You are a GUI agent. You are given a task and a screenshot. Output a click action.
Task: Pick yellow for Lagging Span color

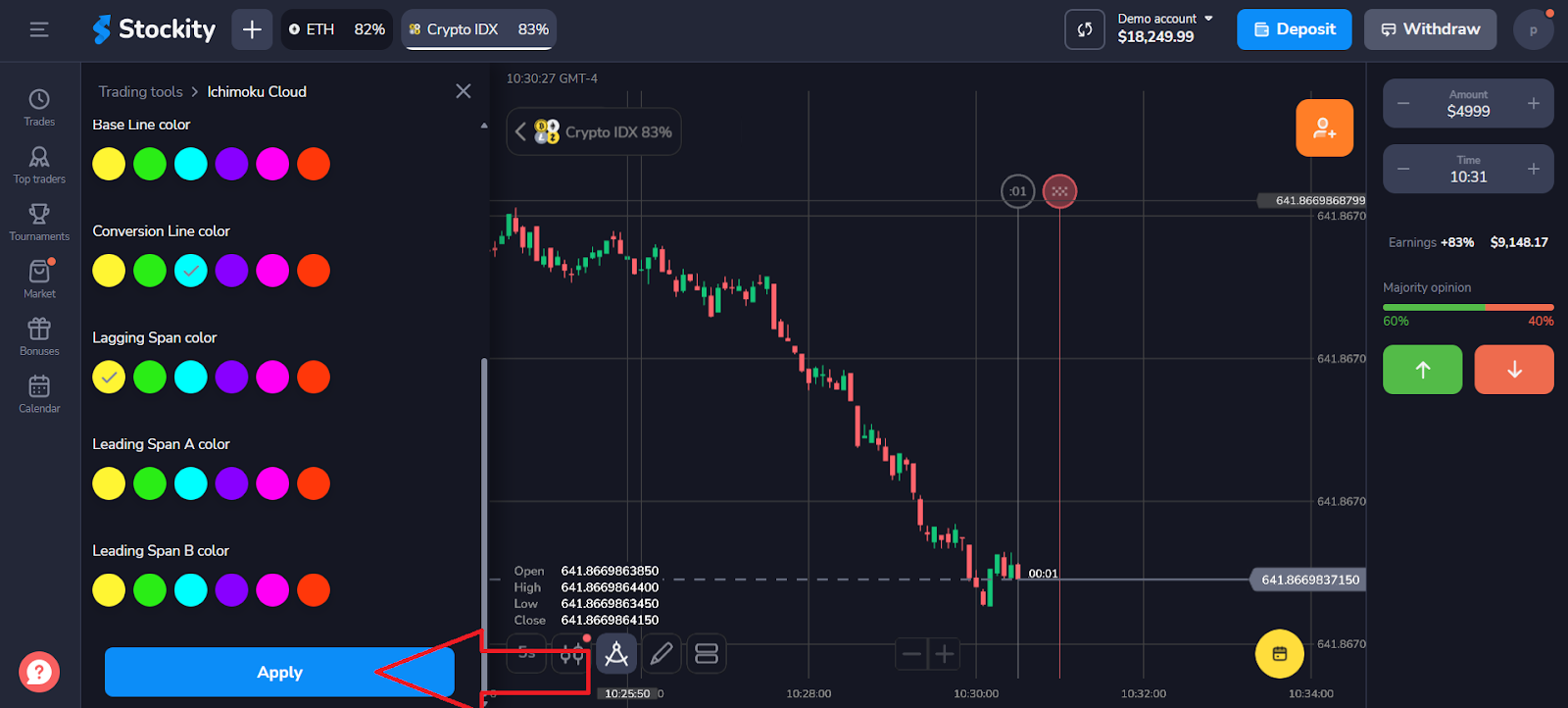109,377
